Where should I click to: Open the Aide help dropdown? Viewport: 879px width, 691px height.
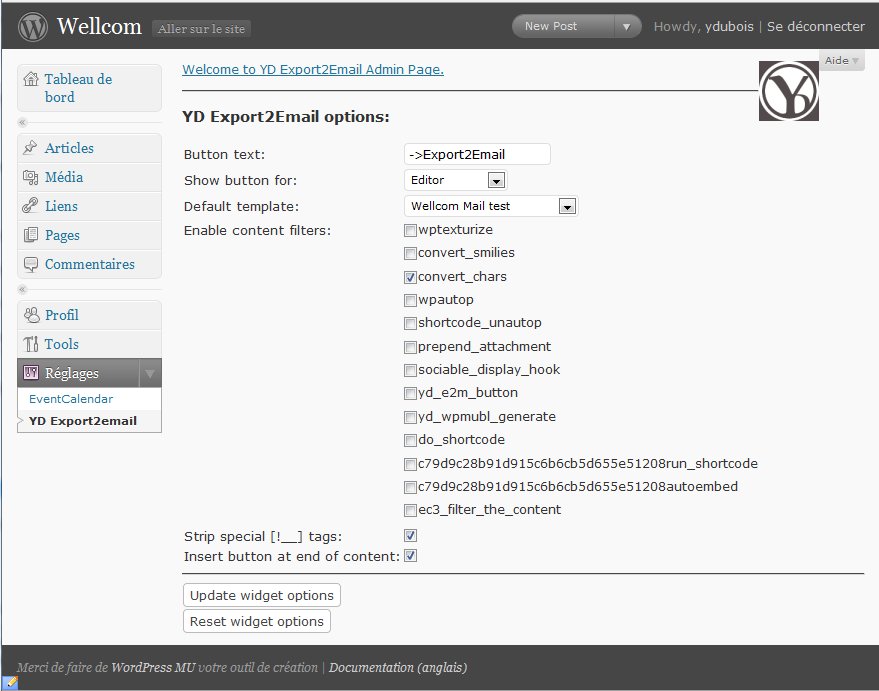(841, 61)
